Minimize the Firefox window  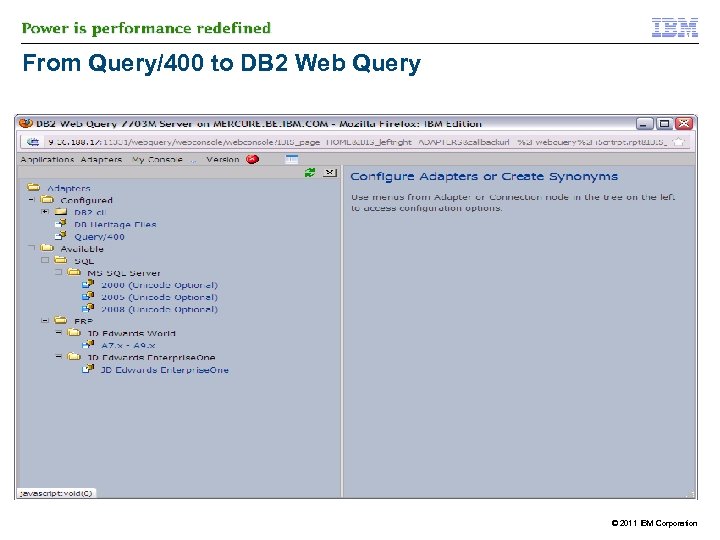[x=644, y=124]
